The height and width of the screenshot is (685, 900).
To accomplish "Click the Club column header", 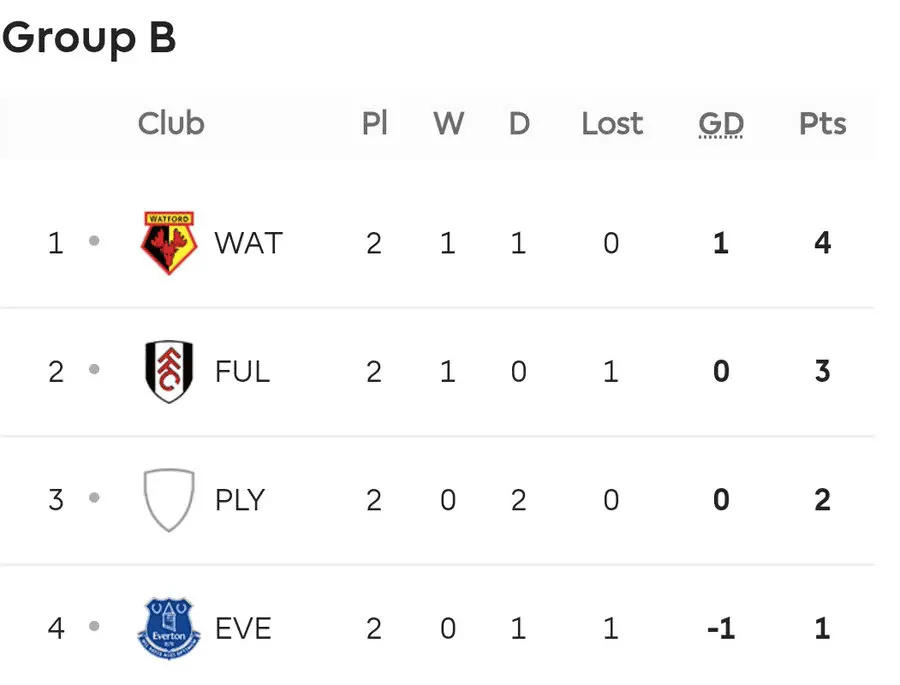I will click(x=171, y=123).
